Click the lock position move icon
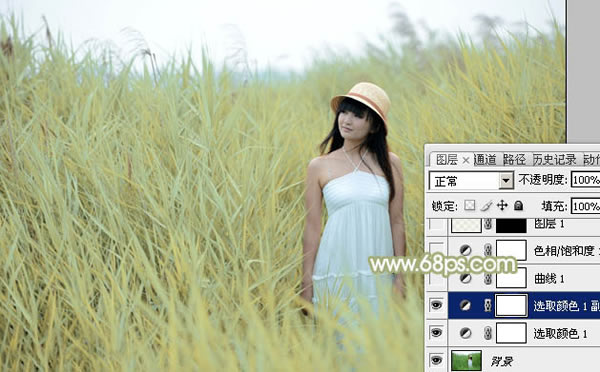 [502, 206]
